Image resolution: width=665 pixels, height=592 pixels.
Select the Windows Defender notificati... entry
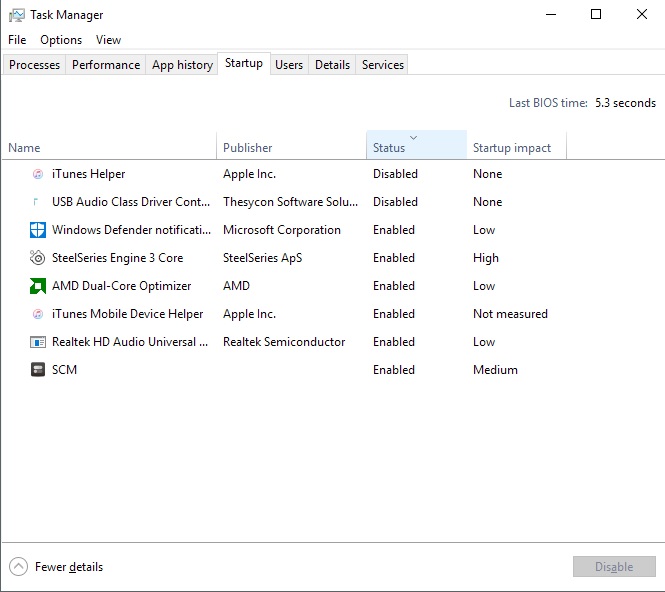(x=131, y=230)
